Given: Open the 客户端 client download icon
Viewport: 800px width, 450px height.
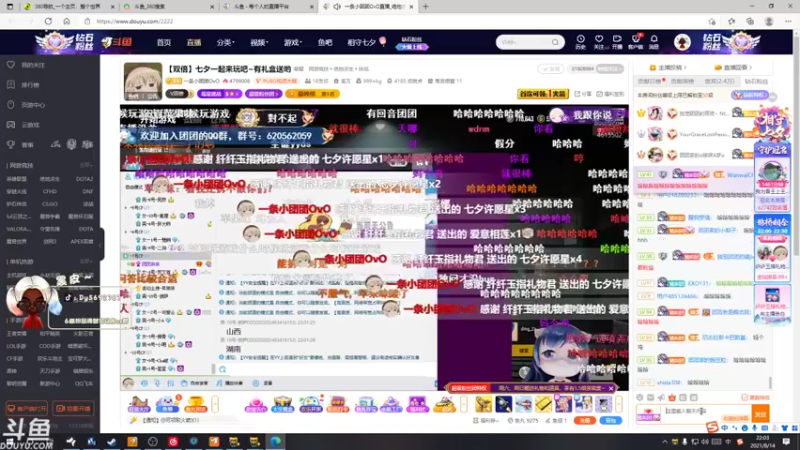Looking at the screenshot, I should [636, 42].
